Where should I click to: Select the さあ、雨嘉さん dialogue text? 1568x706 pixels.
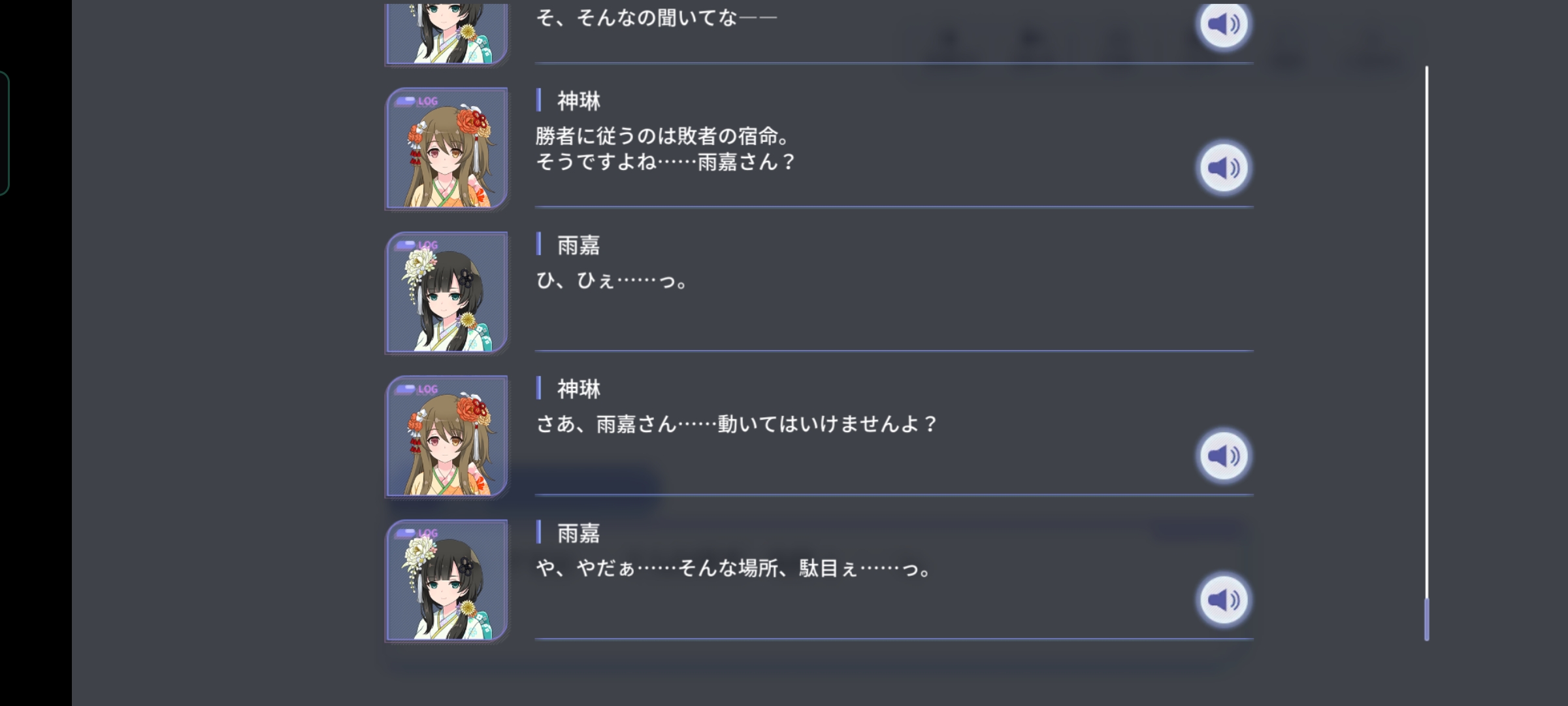[737, 424]
